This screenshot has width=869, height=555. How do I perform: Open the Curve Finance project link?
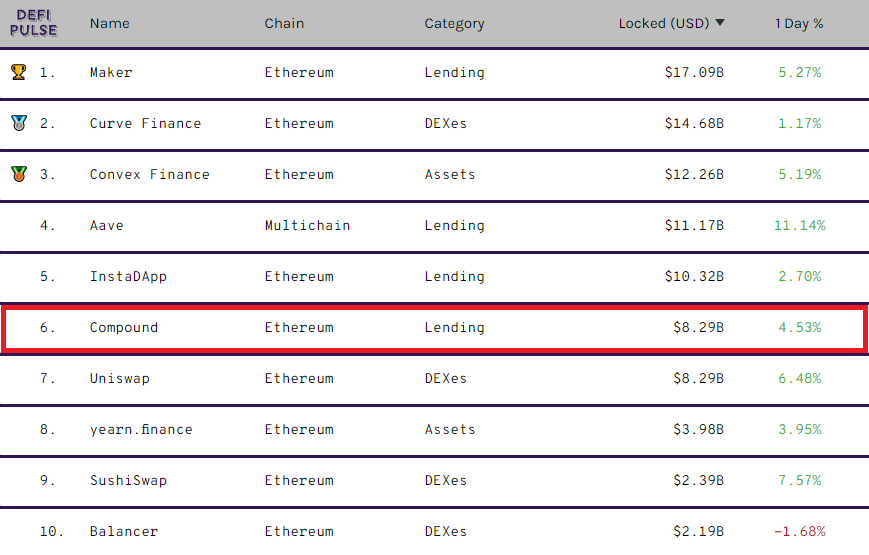145,123
